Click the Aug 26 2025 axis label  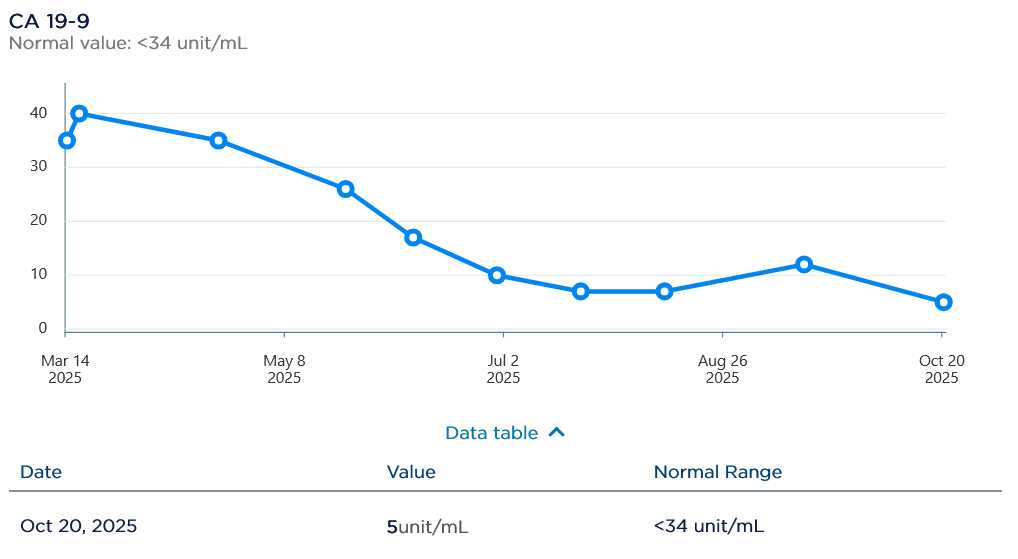pyautogui.click(x=722, y=369)
